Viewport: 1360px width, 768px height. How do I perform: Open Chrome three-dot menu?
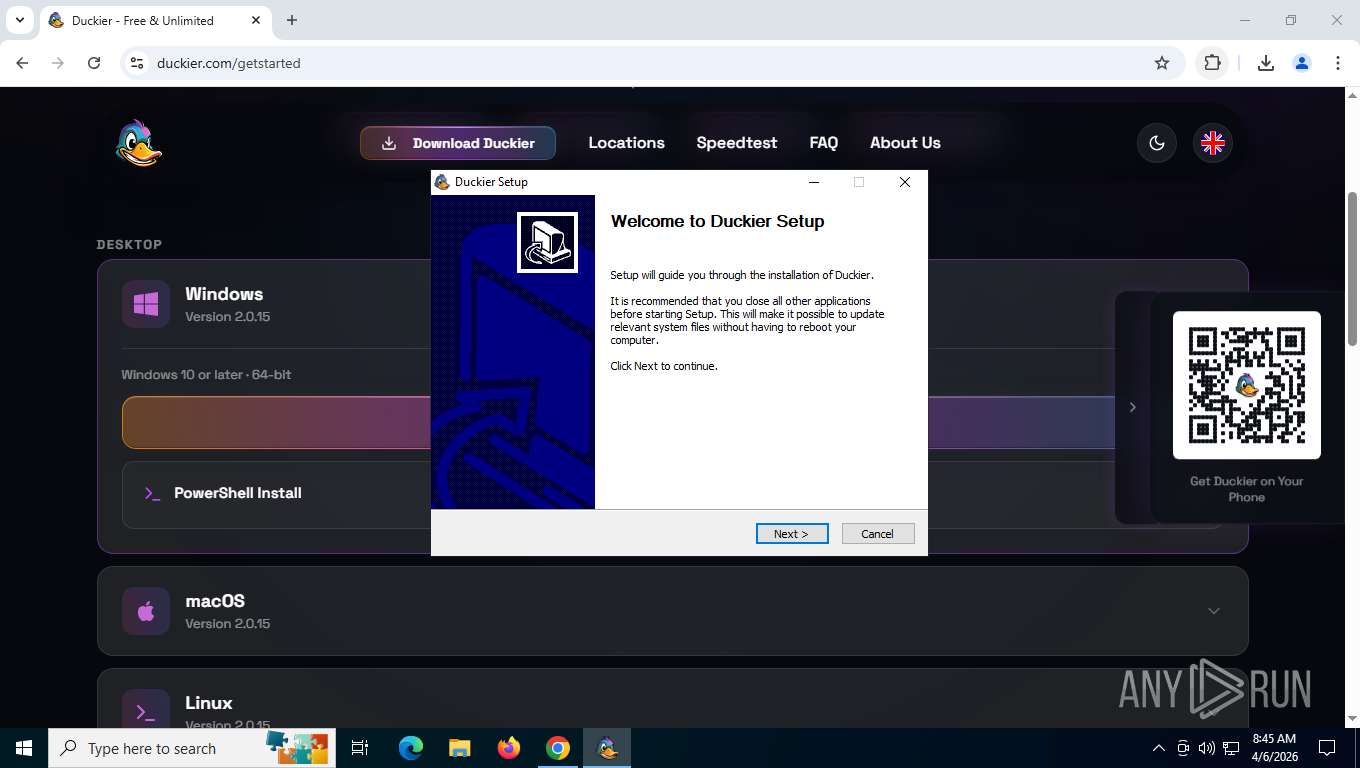point(1338,63)
